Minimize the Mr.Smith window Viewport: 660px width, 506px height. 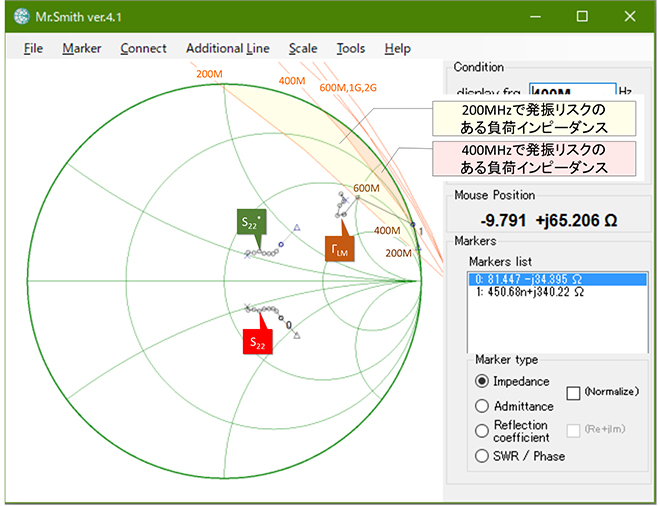(535, 16)
